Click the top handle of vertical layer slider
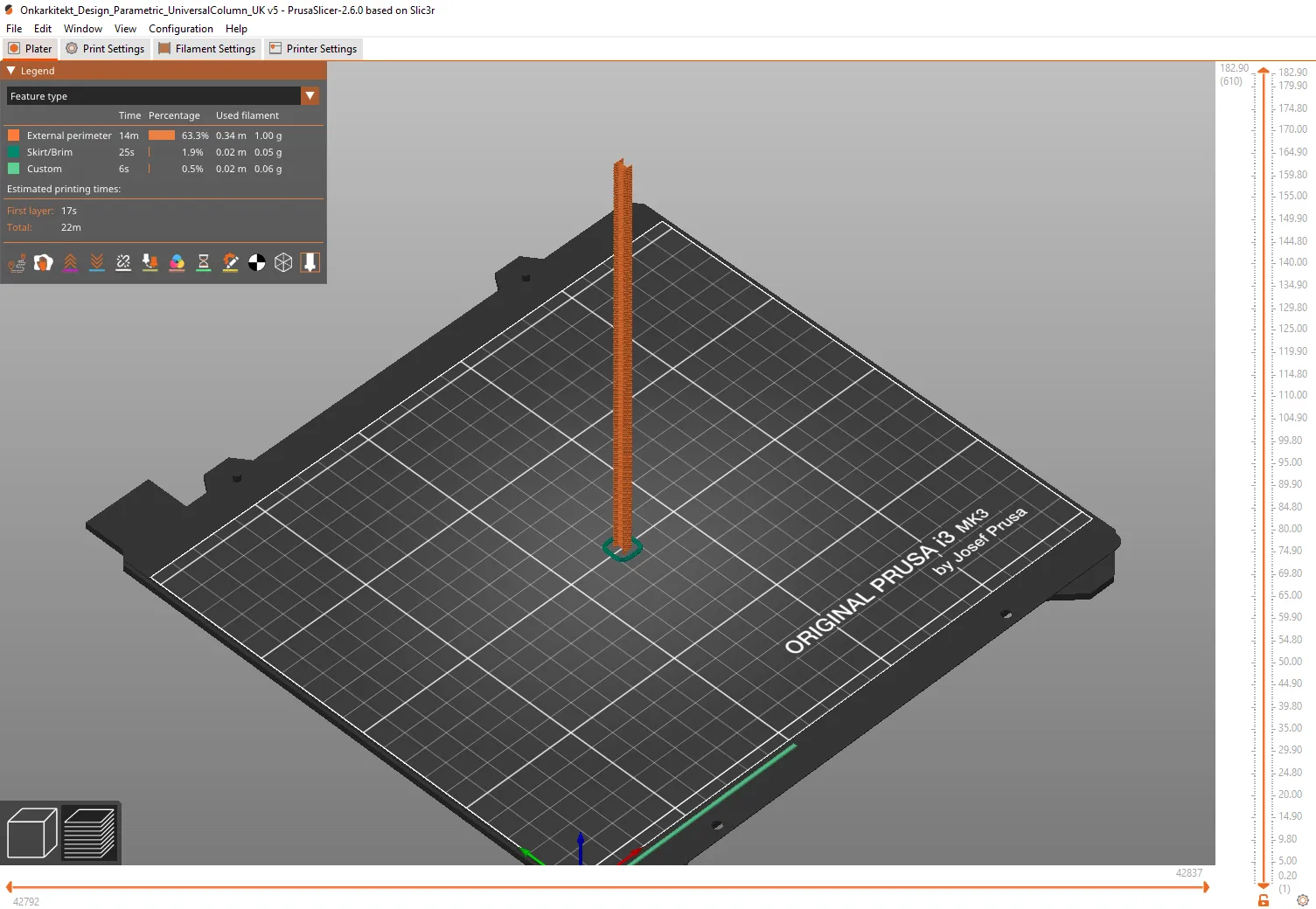This screenshot has height=909, width=1316. (x=1264, y=73)
